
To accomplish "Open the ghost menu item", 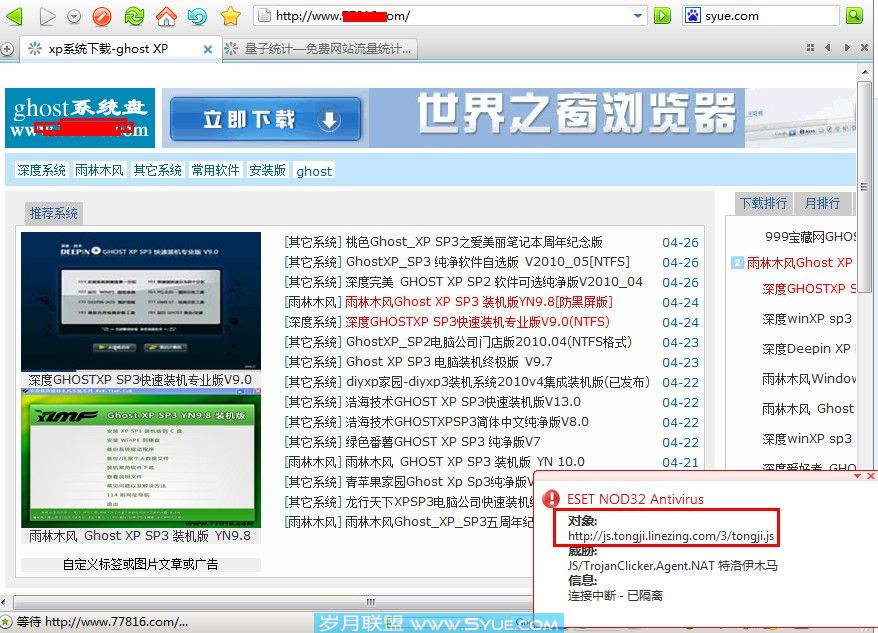I will coord(314,171).
